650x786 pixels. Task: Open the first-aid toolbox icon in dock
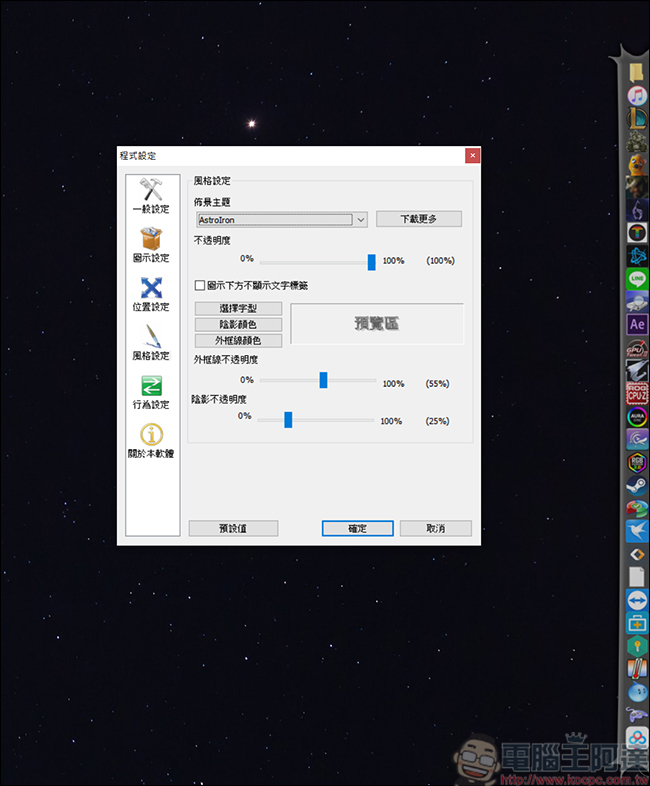coord(637,623)
